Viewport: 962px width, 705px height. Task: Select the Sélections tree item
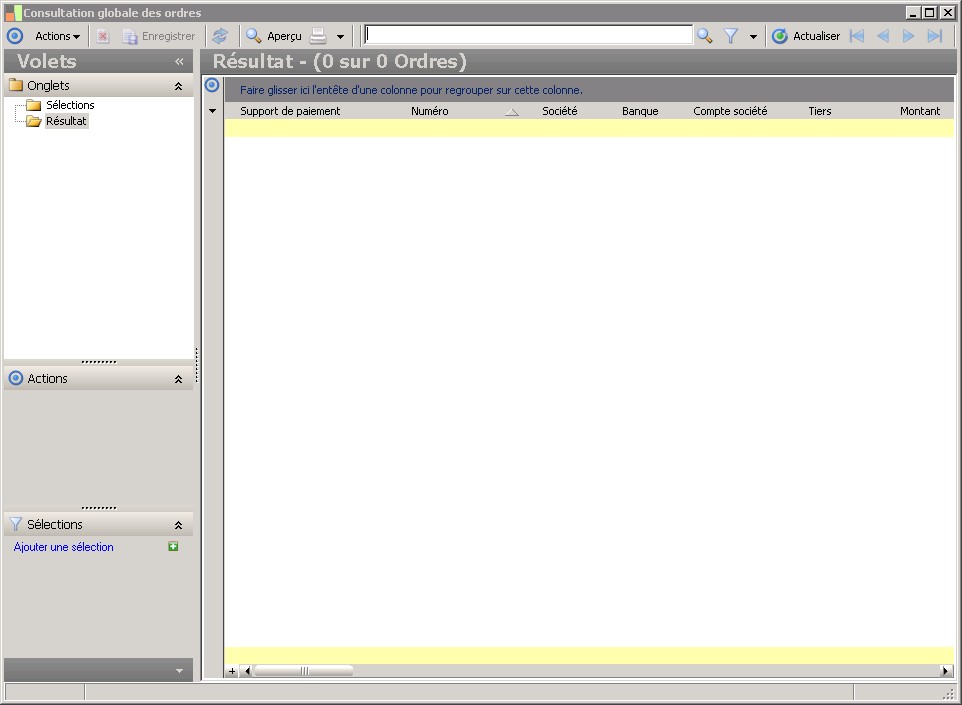[70, 105]
